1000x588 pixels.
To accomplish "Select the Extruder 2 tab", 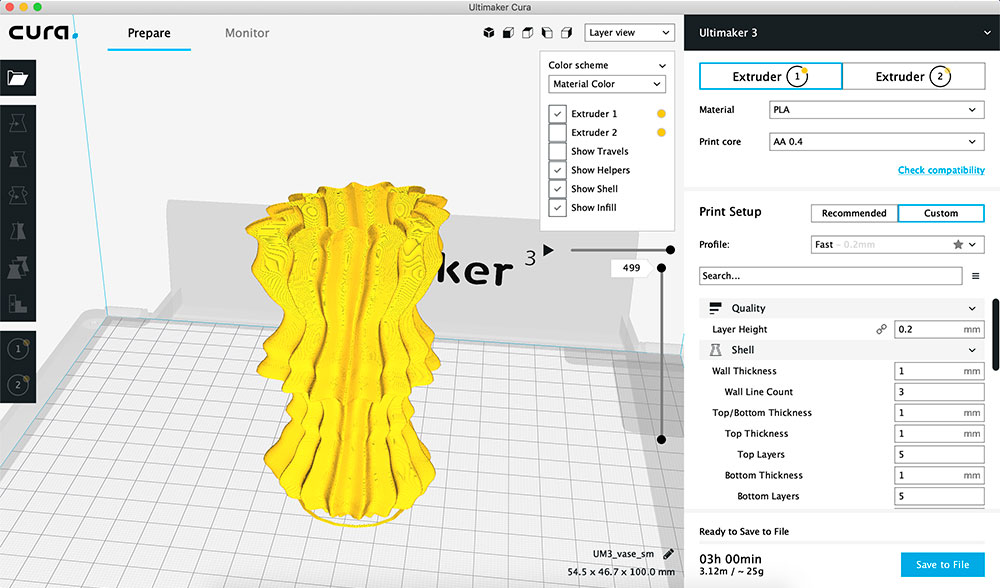I will click(913, 77).
